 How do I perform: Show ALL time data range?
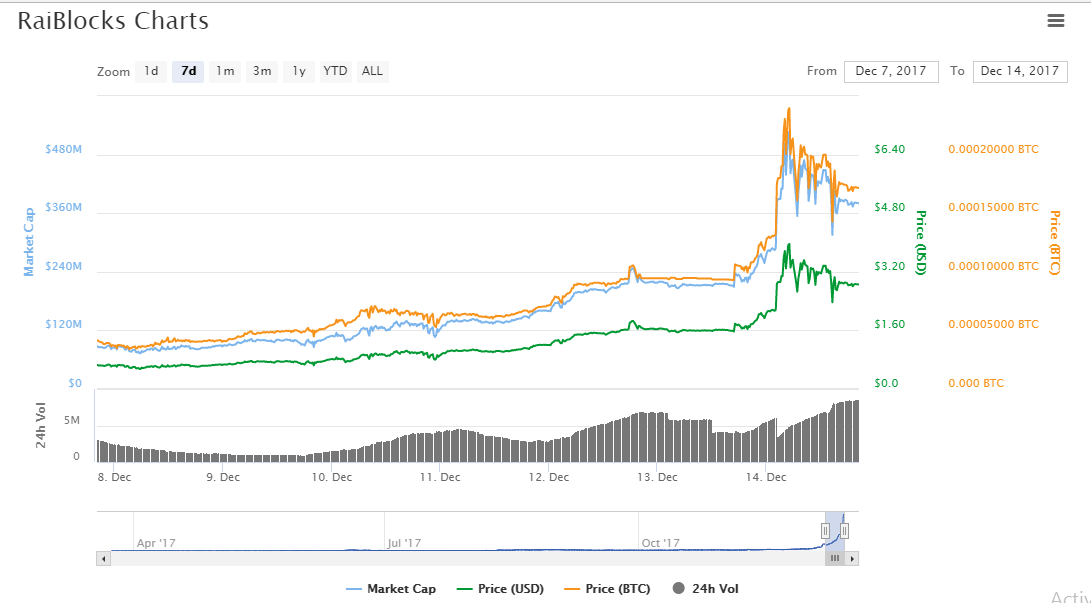pos(372,71)
